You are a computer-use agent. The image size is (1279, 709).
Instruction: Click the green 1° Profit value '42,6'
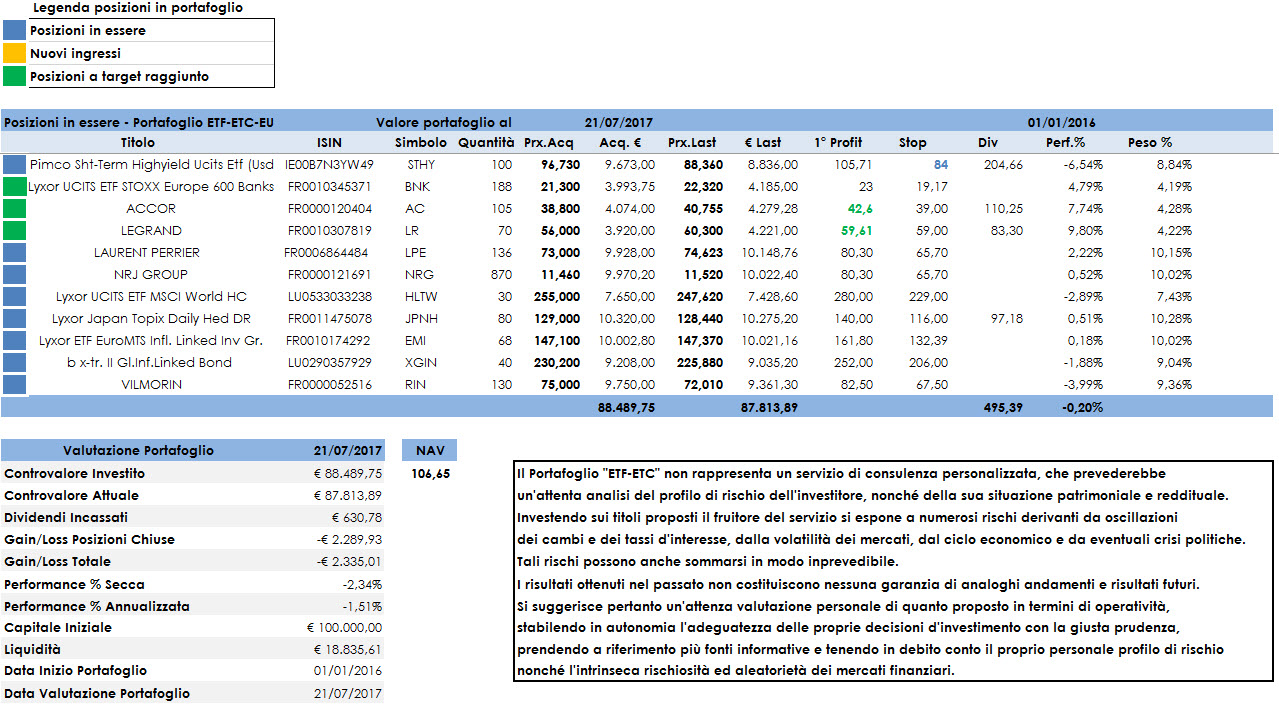pos(860,209)
